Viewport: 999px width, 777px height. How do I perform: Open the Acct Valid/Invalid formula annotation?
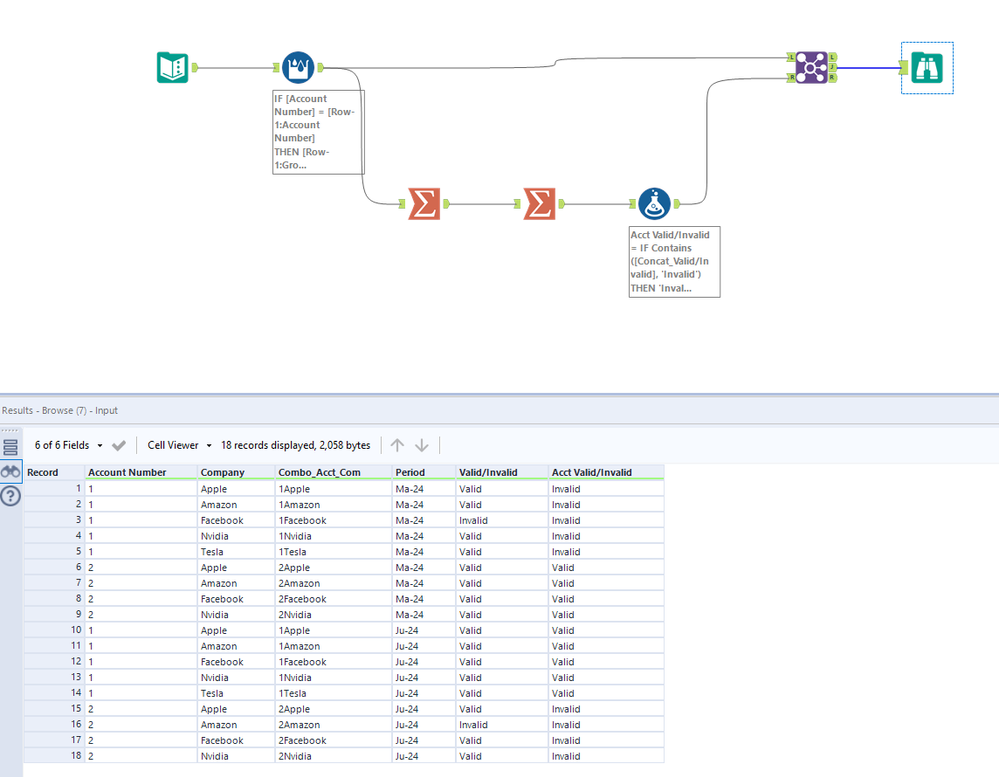pos(675,262)
